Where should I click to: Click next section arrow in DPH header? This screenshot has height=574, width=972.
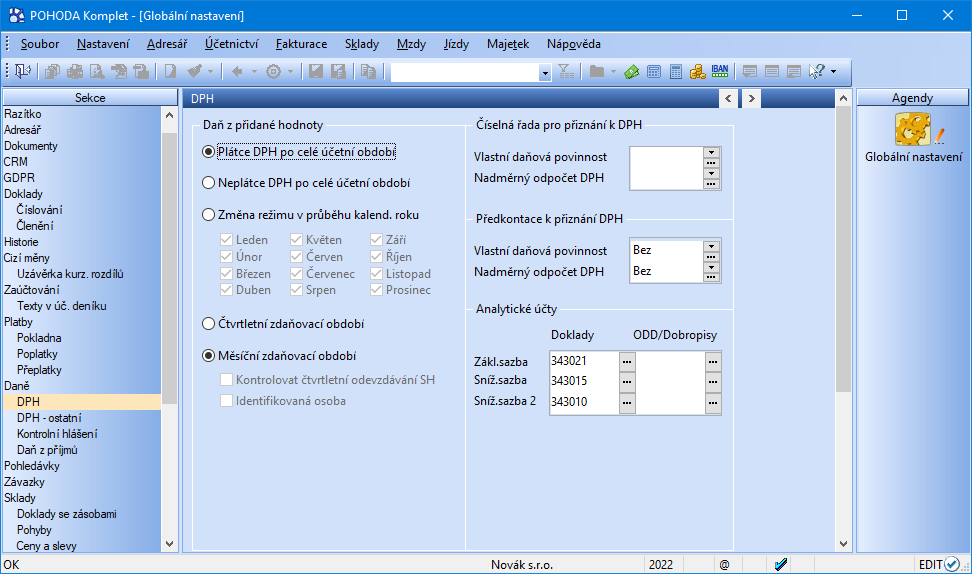tap(751, 98)
